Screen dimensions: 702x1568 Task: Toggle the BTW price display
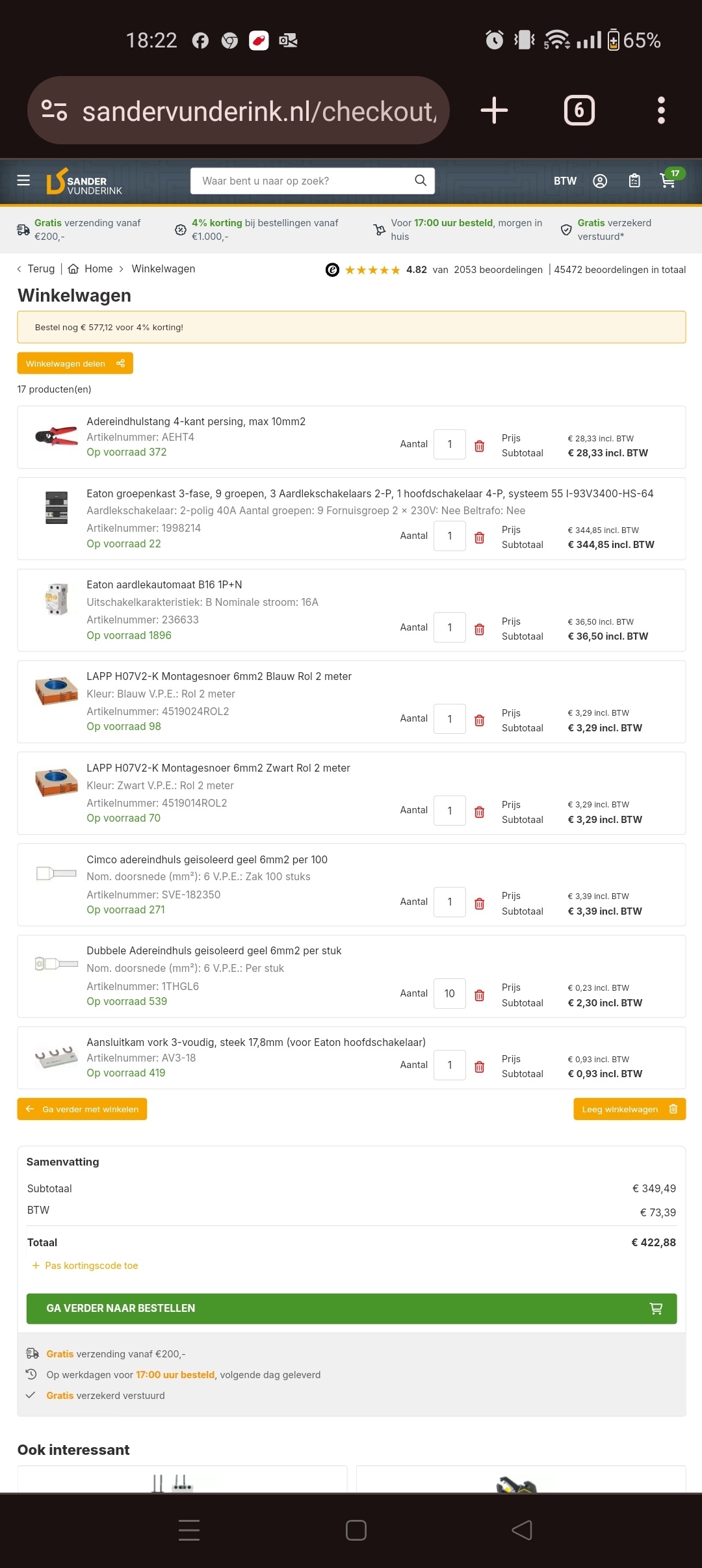click(x=565, y=181)
